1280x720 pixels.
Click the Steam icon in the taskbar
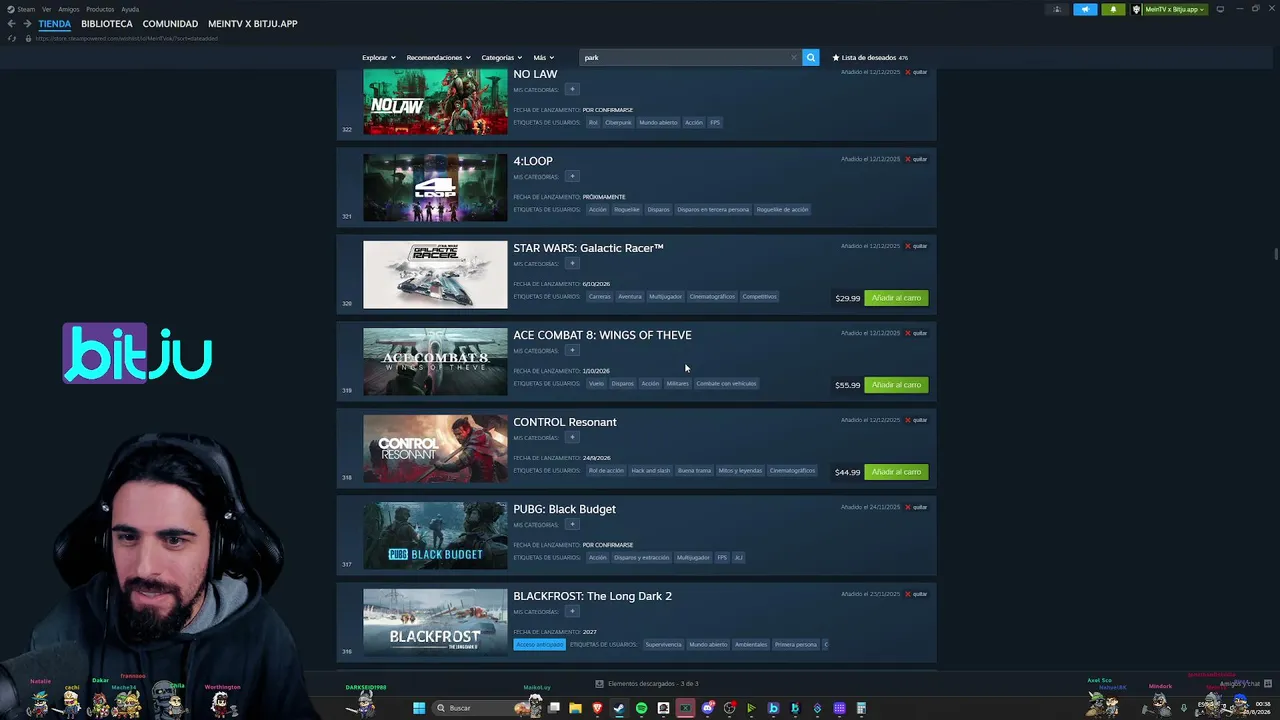click(x=619, y=708)
